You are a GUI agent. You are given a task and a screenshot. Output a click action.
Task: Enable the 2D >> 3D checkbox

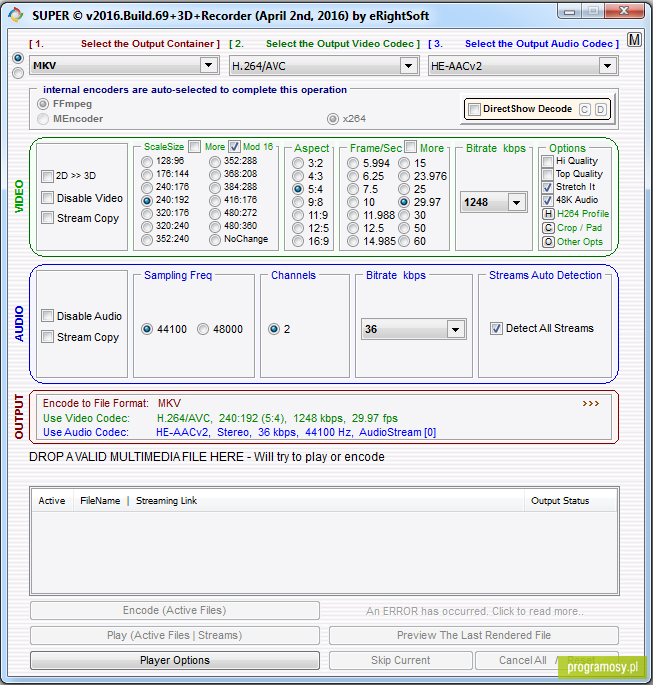47,176
